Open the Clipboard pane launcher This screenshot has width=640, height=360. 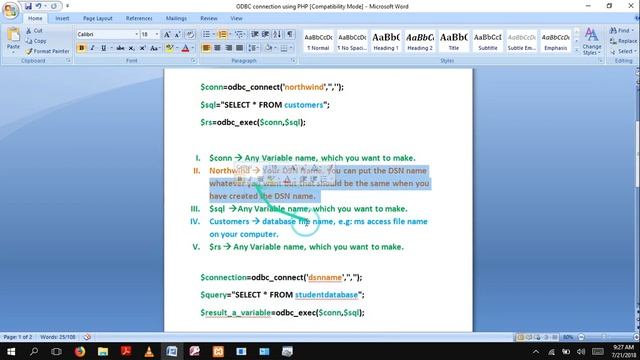(69, 61)
